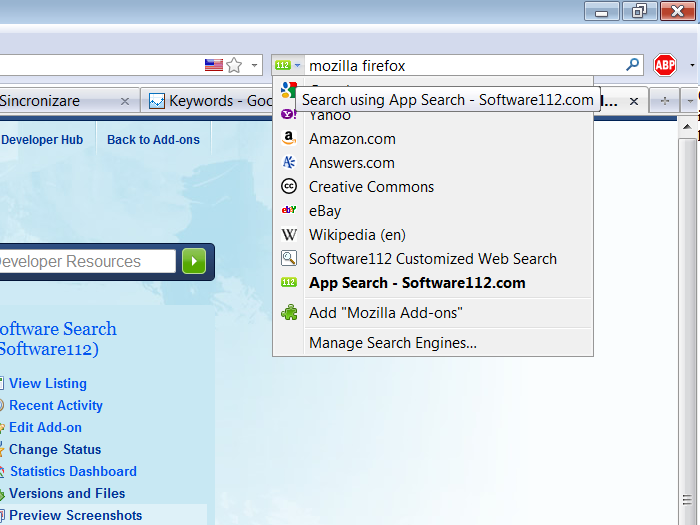Image resolution: width=700 pixels, height=525 pixels.
Task: Open the Change Status link
Action: (55, 449)
